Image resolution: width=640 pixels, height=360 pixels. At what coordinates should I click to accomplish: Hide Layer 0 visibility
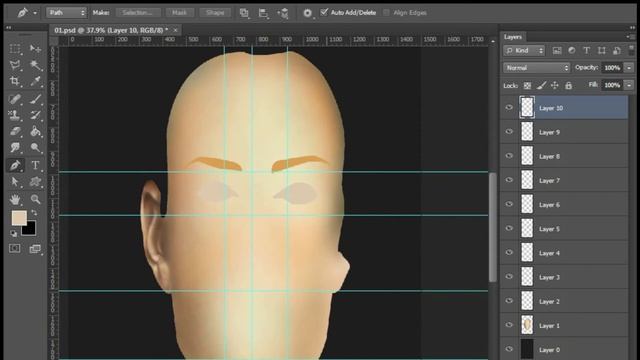point(509,349)
